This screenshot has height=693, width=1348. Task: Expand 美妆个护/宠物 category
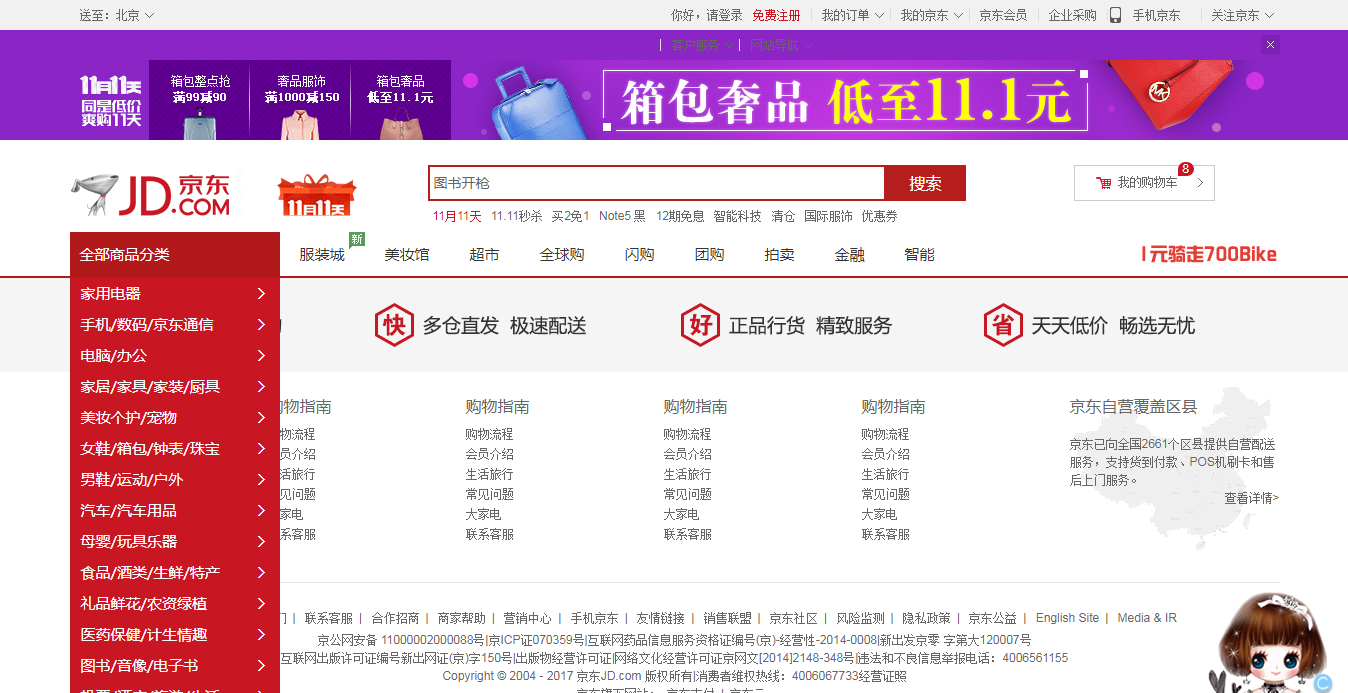pyautogui.click(x=175, y=417)
